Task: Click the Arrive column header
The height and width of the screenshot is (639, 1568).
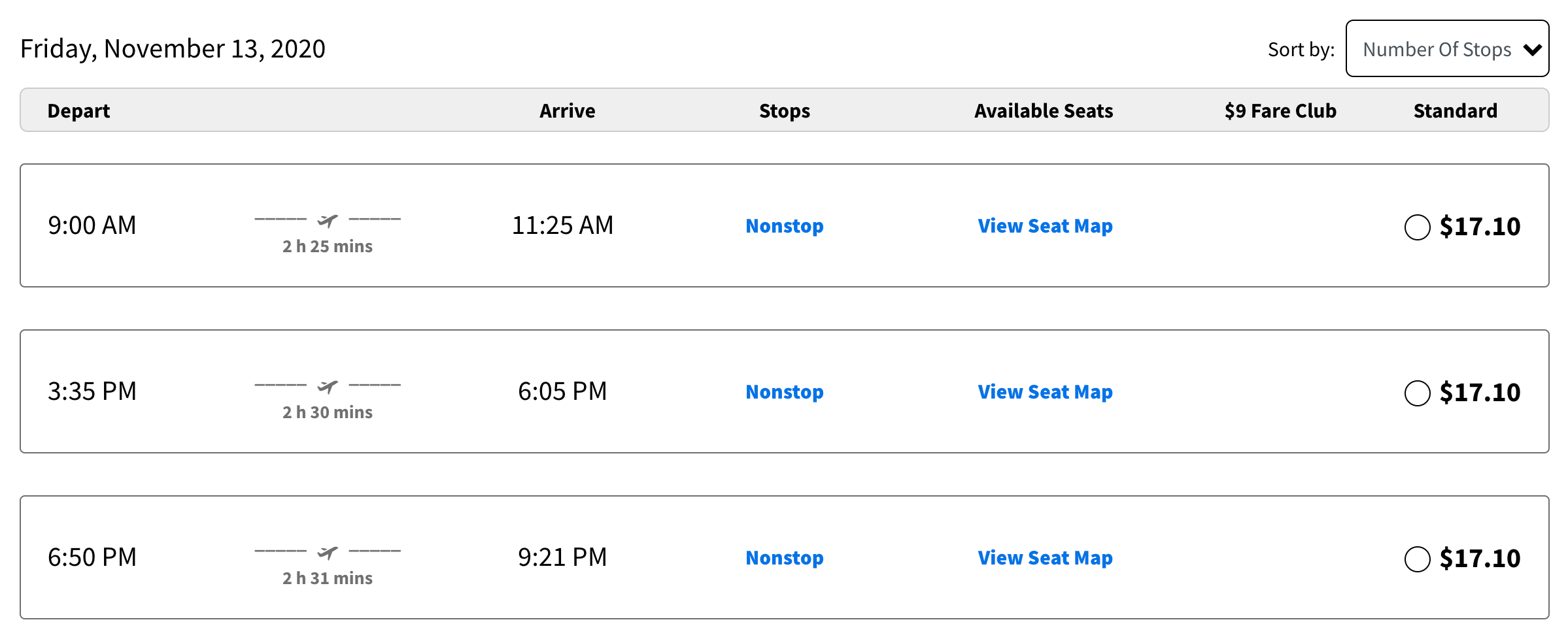Action: [x=566, y=110]
